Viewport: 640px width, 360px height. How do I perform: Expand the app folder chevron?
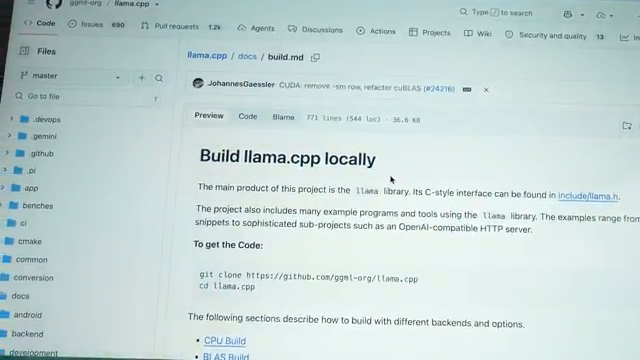(x=2, y=187)
